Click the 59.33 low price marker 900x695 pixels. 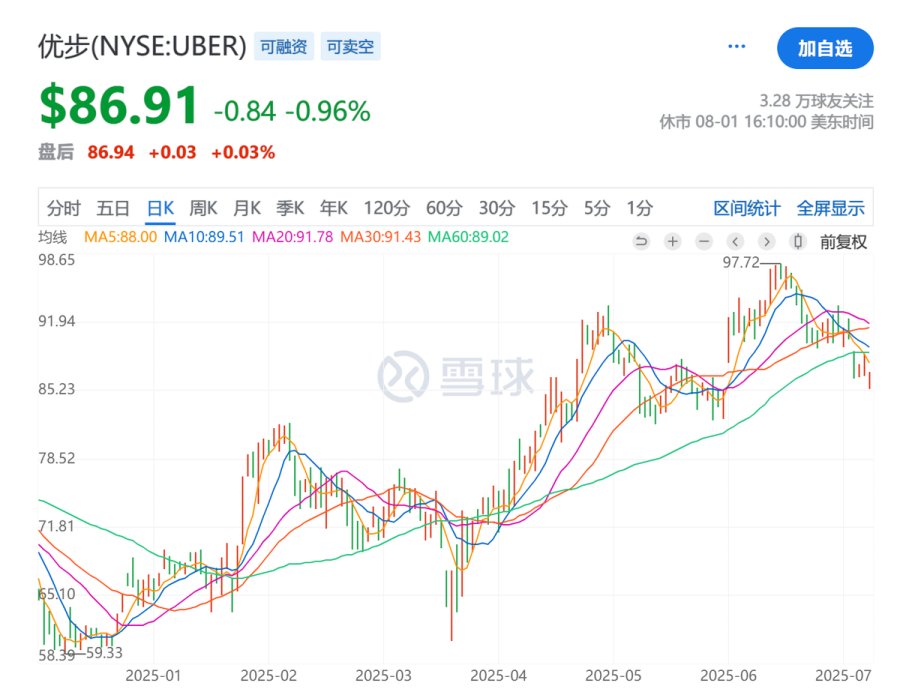point(104,653)
